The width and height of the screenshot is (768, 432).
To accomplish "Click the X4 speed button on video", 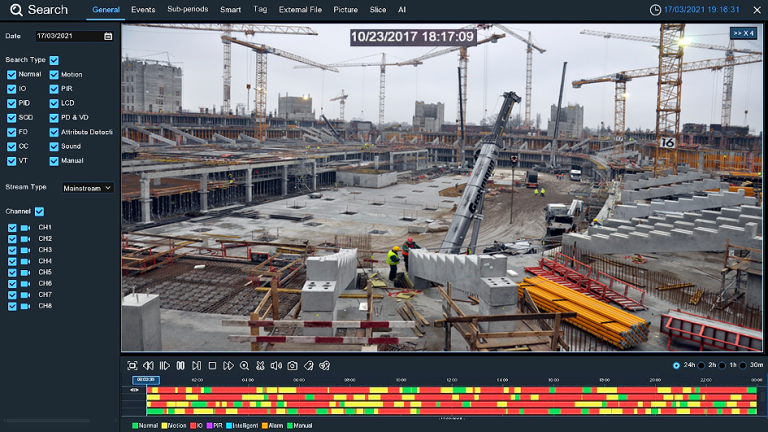I will click(x=743, y=33).
